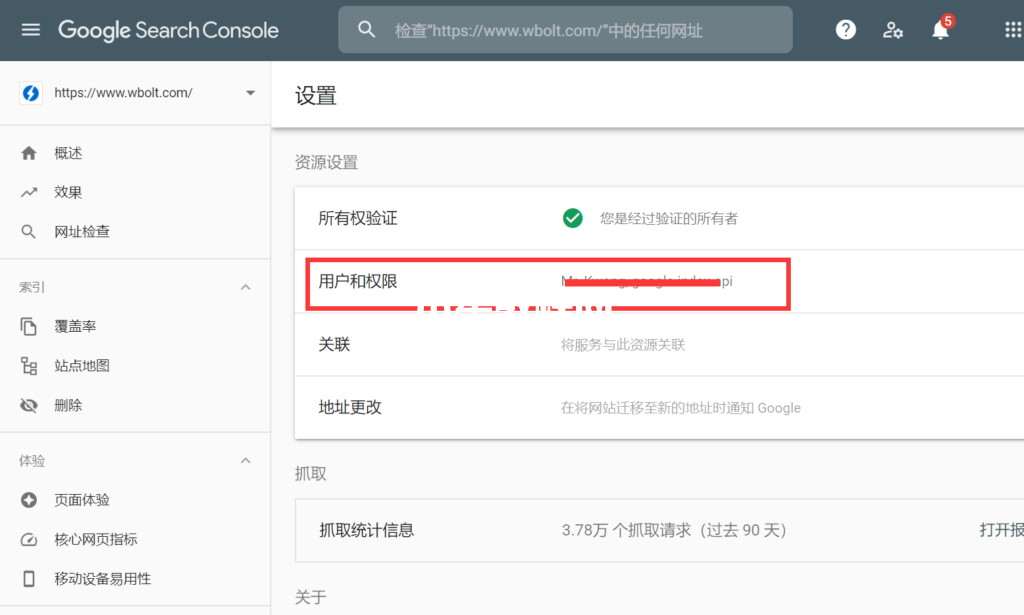Open the 用户和权限 settings row

660,281
